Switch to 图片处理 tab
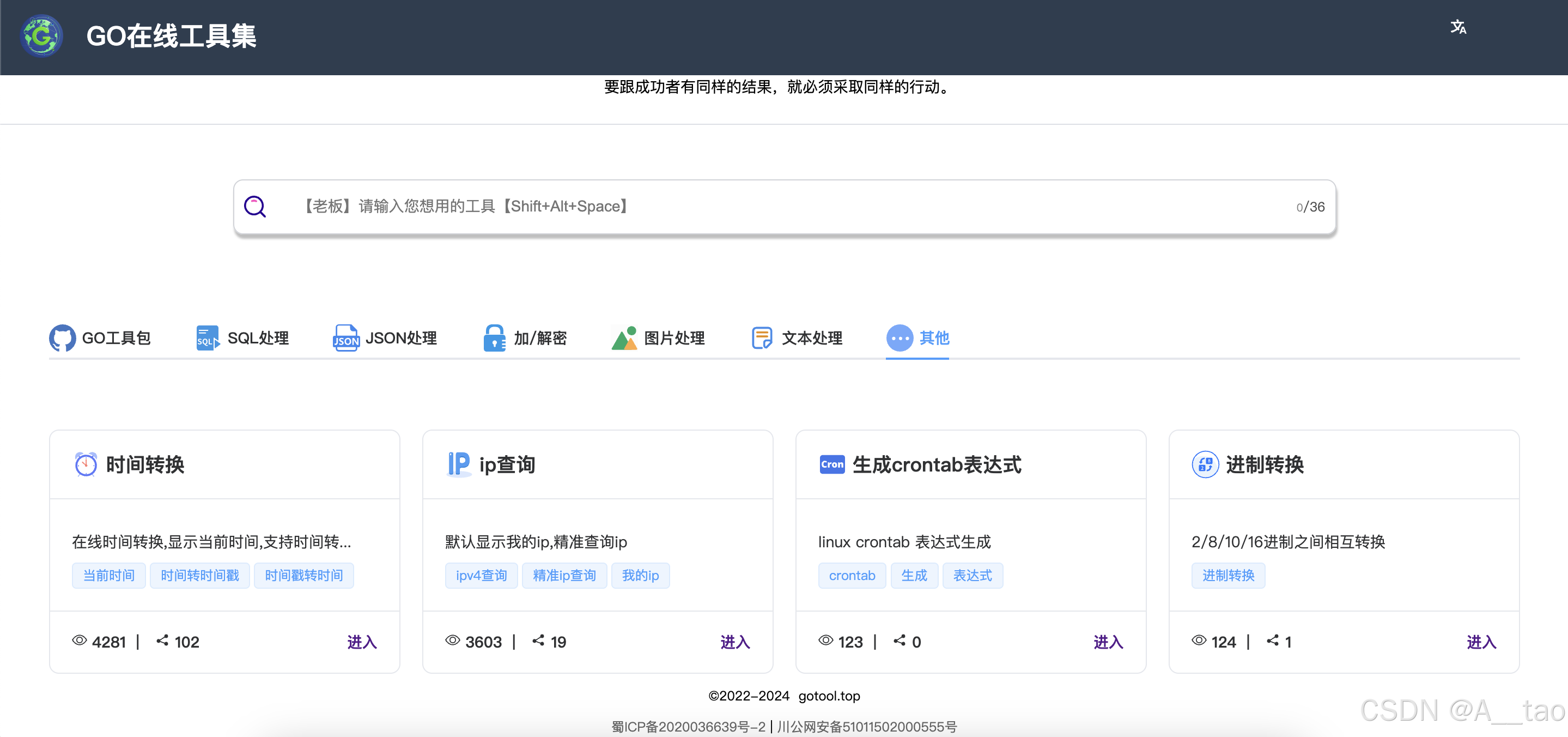The width and height of the screenshot is (1568, 737). pos(658,338)
